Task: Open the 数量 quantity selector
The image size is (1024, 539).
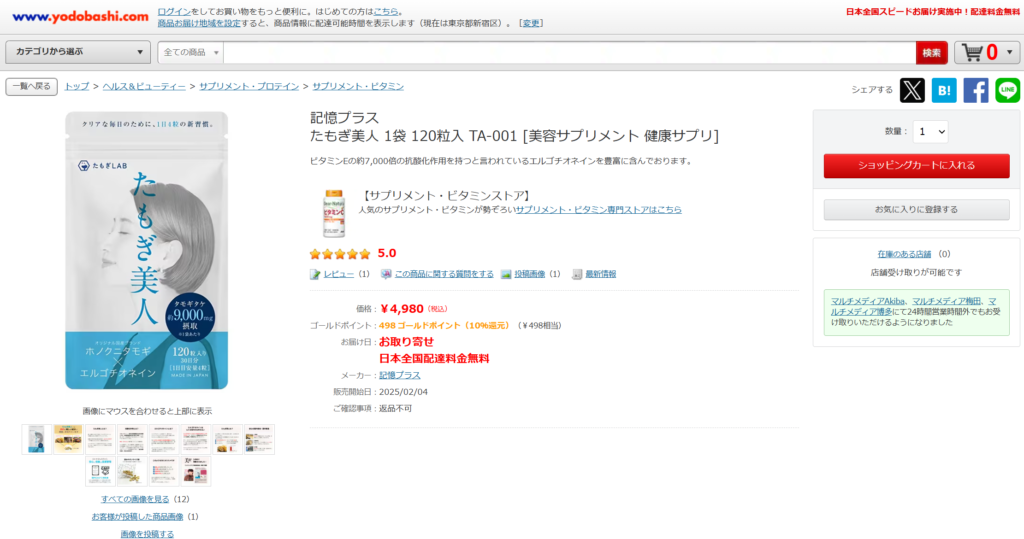Action: click(x=930, y=131)
